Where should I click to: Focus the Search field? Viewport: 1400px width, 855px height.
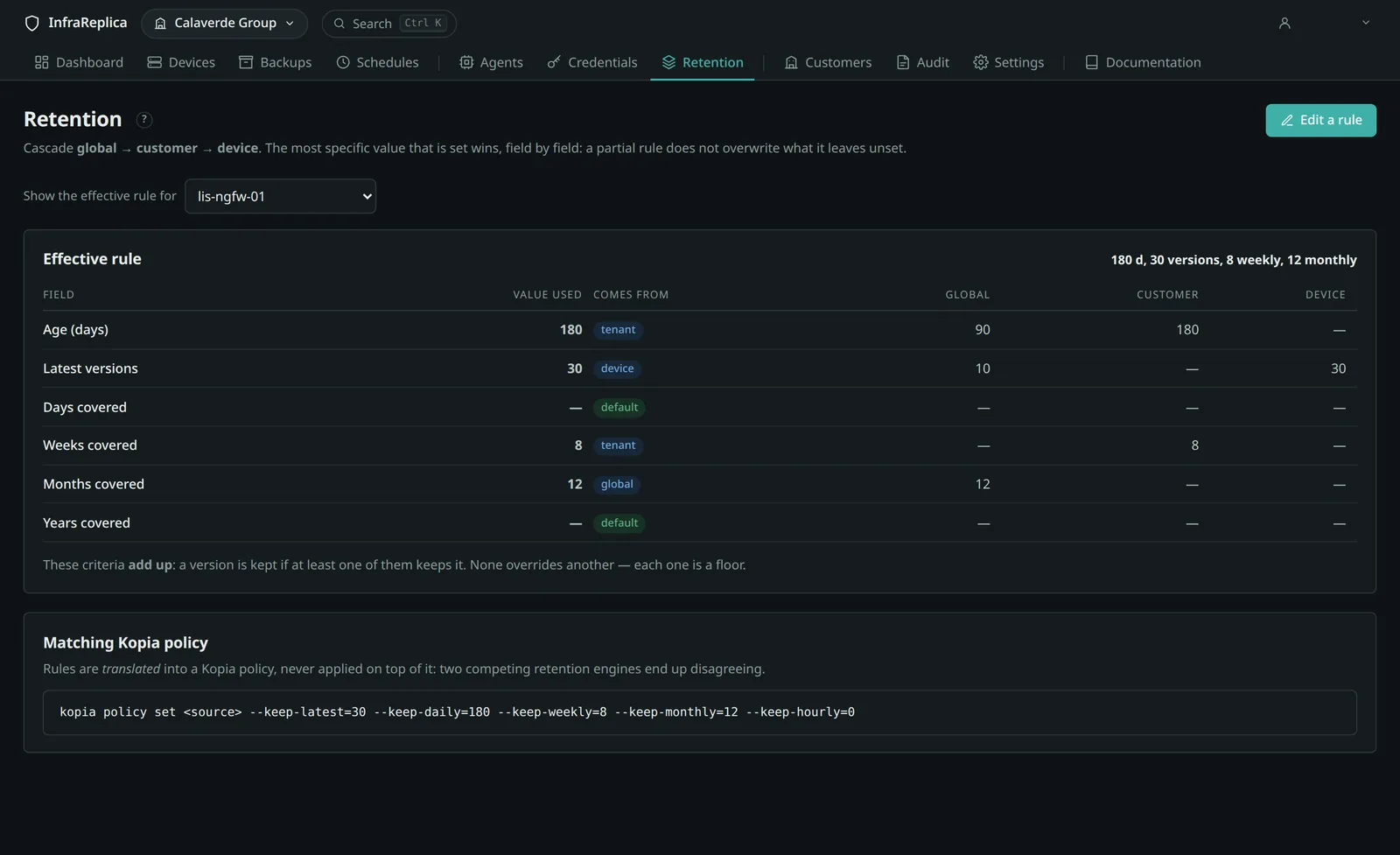[389, 24]
